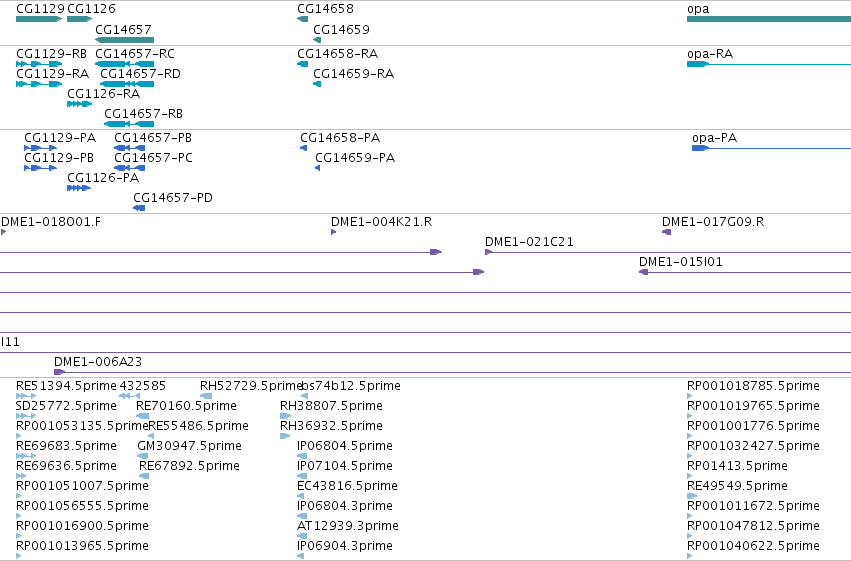
Task: Select transcript CG14657-RD
Action: click(127, 84)
